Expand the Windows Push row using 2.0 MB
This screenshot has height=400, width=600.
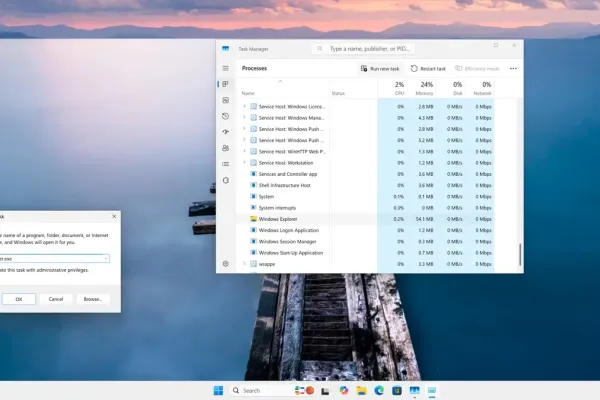245,129
